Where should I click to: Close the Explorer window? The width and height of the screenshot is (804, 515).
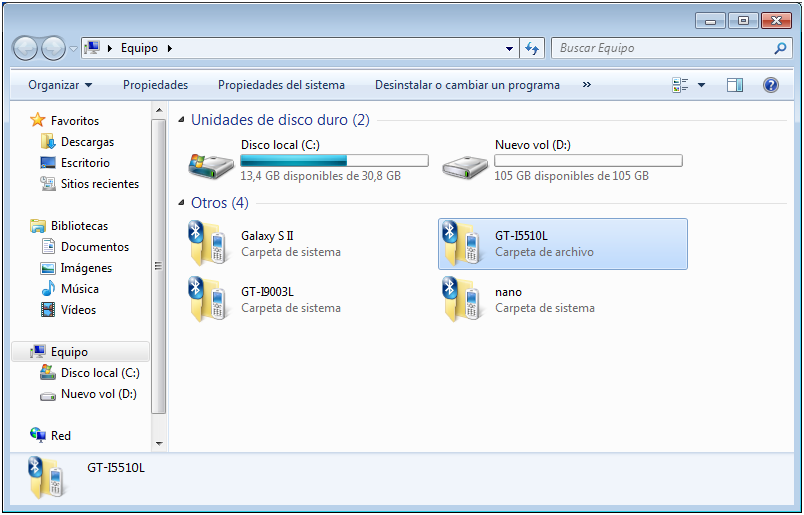point(776,21)
